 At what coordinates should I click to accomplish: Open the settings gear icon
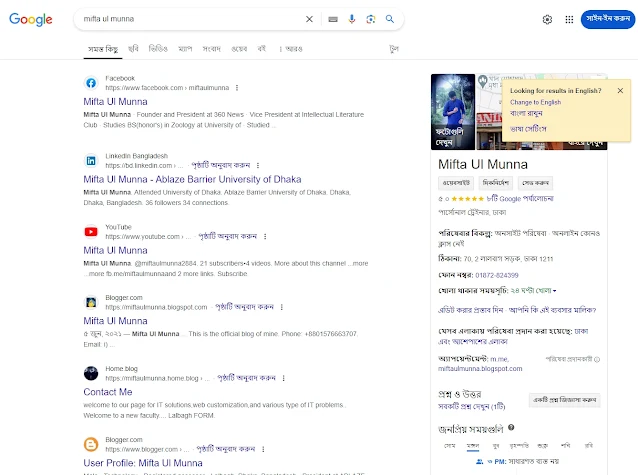[547, 20]
